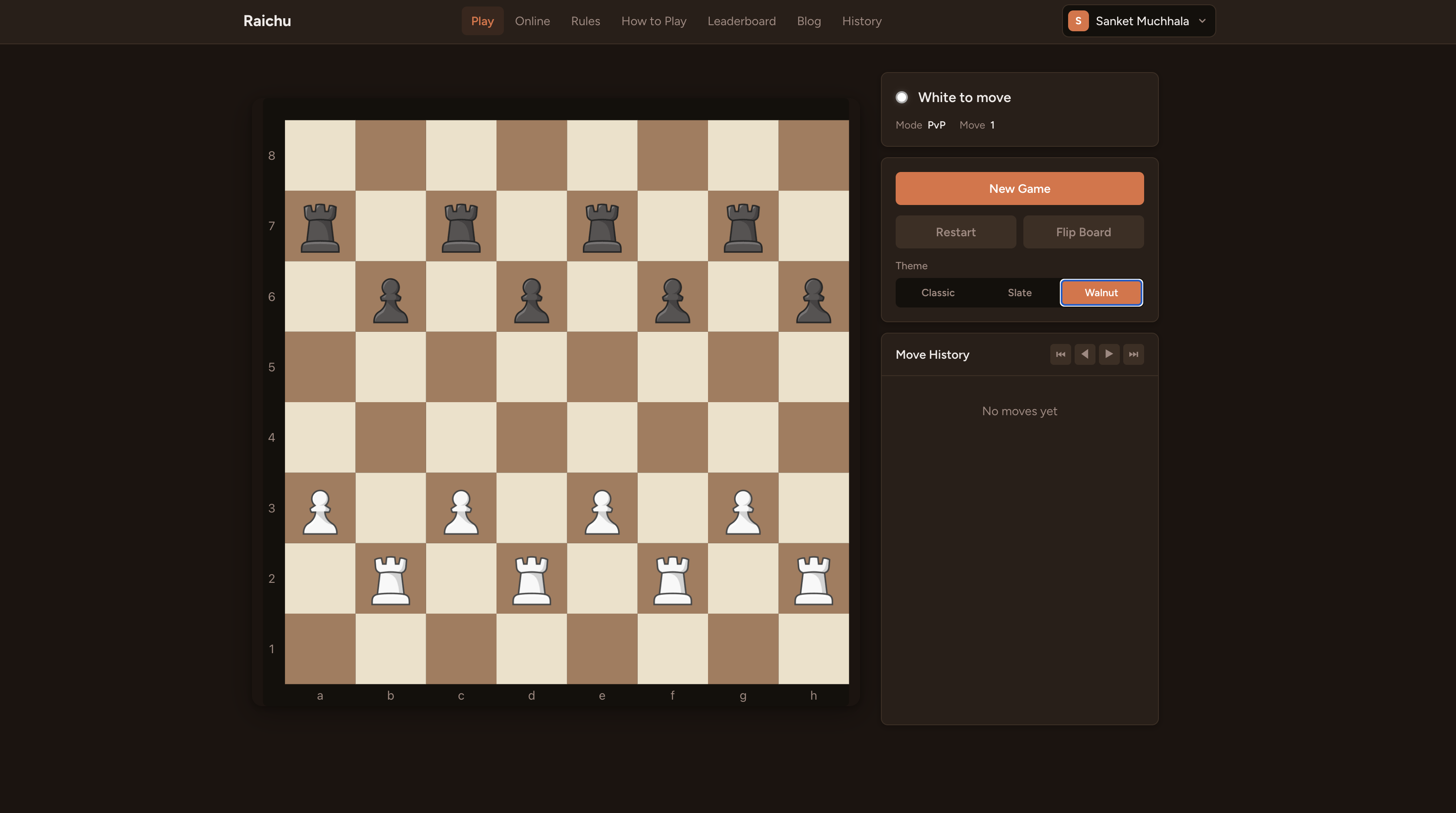
Task: Jump to last move in history
Action: point(1133,354)
